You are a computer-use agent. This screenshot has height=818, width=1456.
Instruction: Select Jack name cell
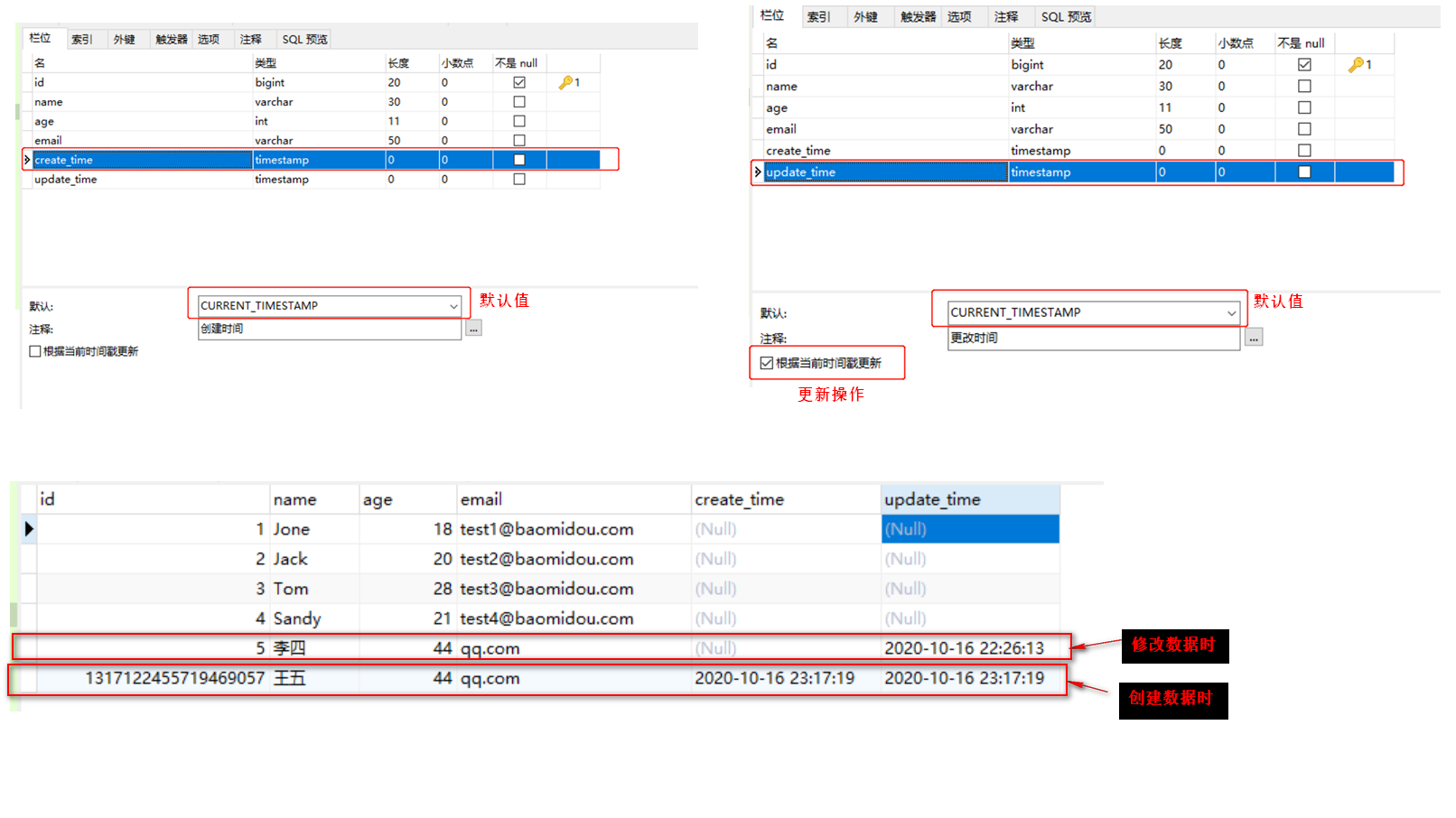tap(314, 559)
